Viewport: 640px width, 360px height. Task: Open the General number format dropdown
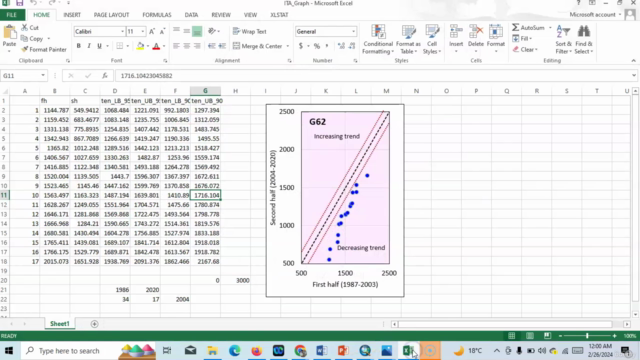pyautogui.click(x=353, y=31)
